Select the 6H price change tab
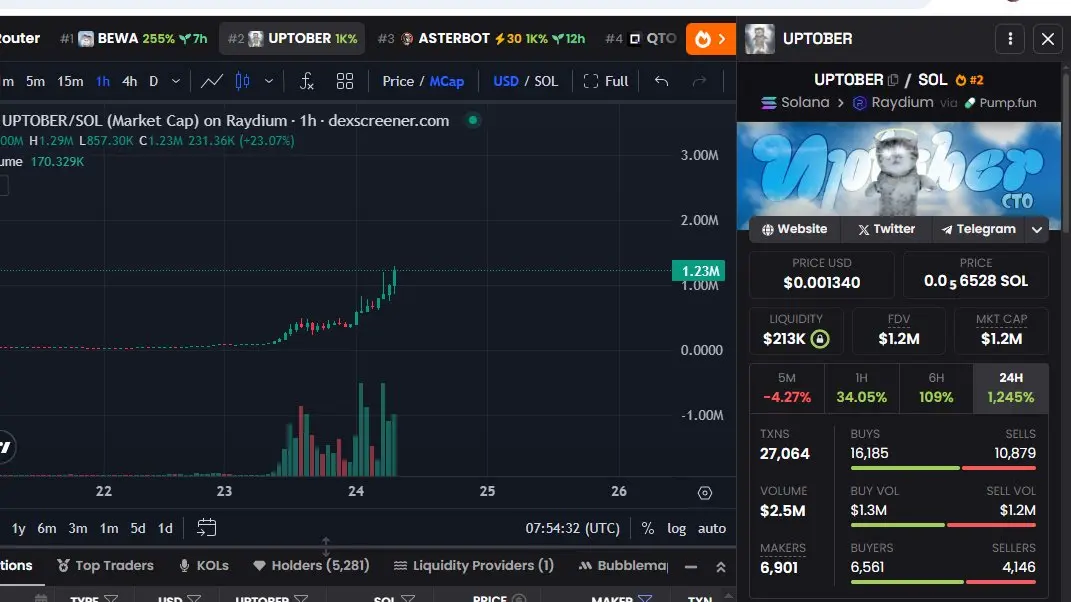 tap(936, 388)
